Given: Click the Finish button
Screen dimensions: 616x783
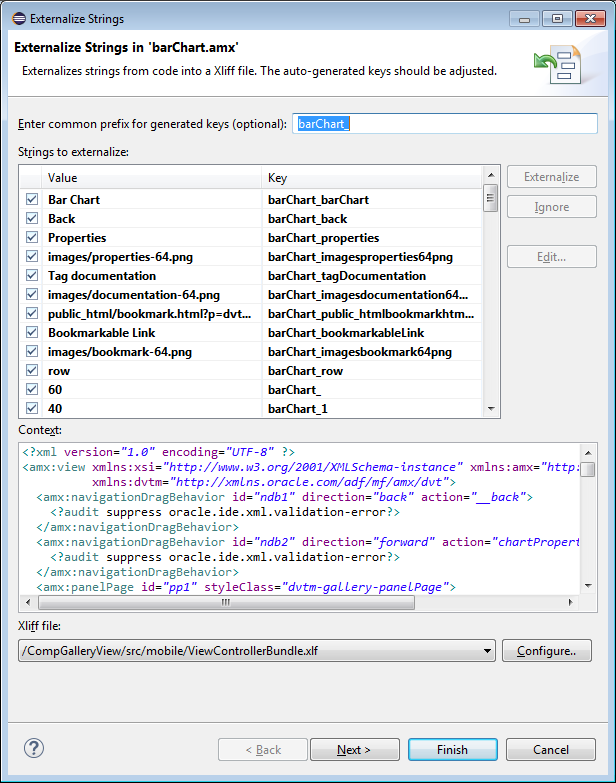Looking at the screenshot, I should 452,750.
